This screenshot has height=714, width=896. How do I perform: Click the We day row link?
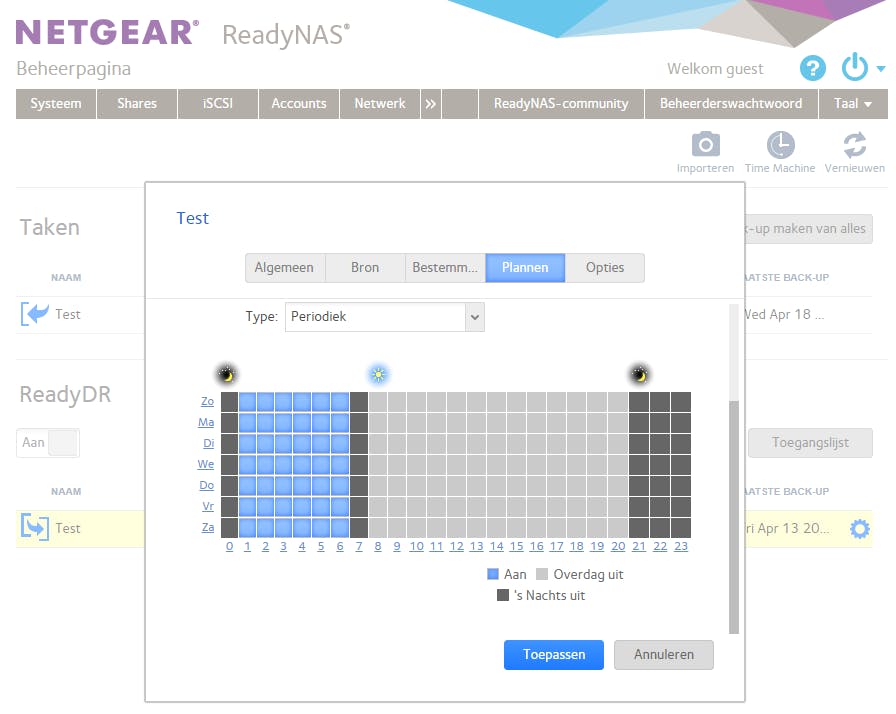point(206,464)
